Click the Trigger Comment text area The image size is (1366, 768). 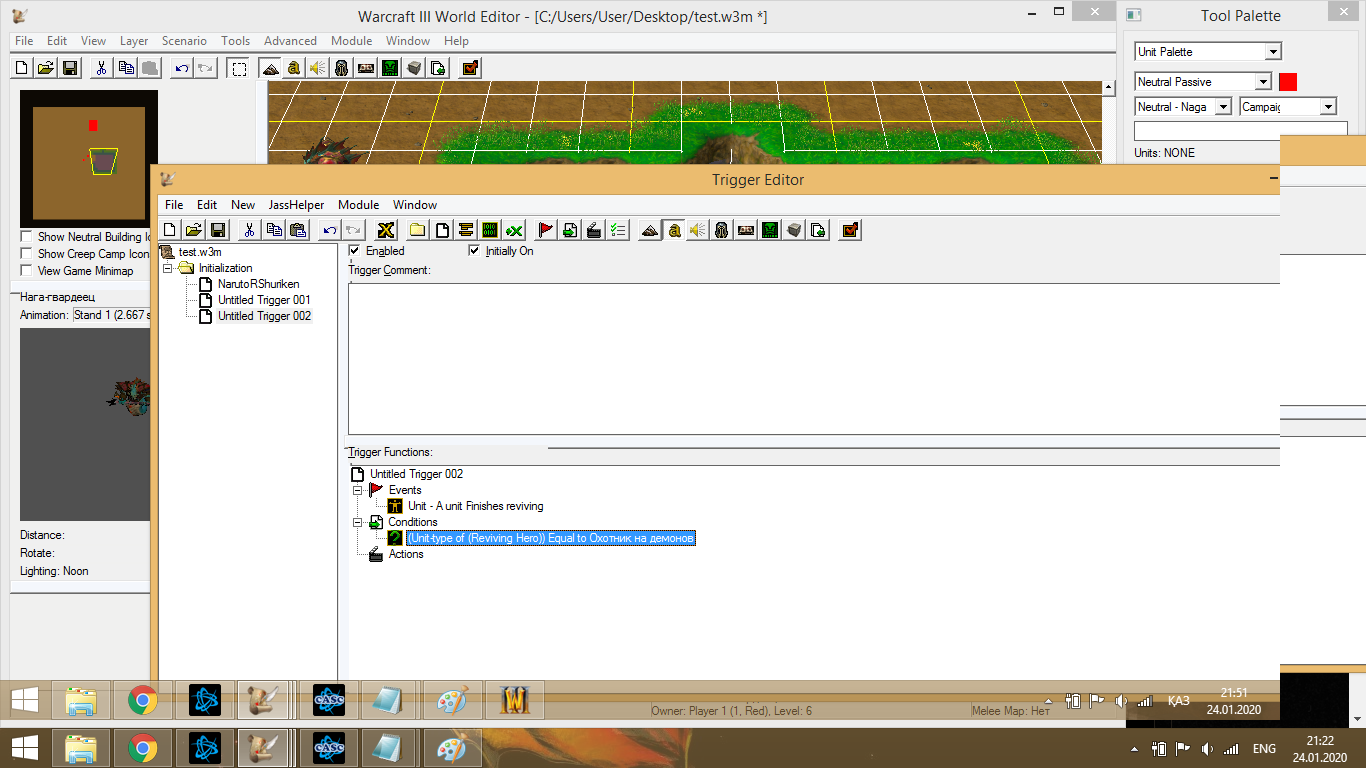pos(814,359)
